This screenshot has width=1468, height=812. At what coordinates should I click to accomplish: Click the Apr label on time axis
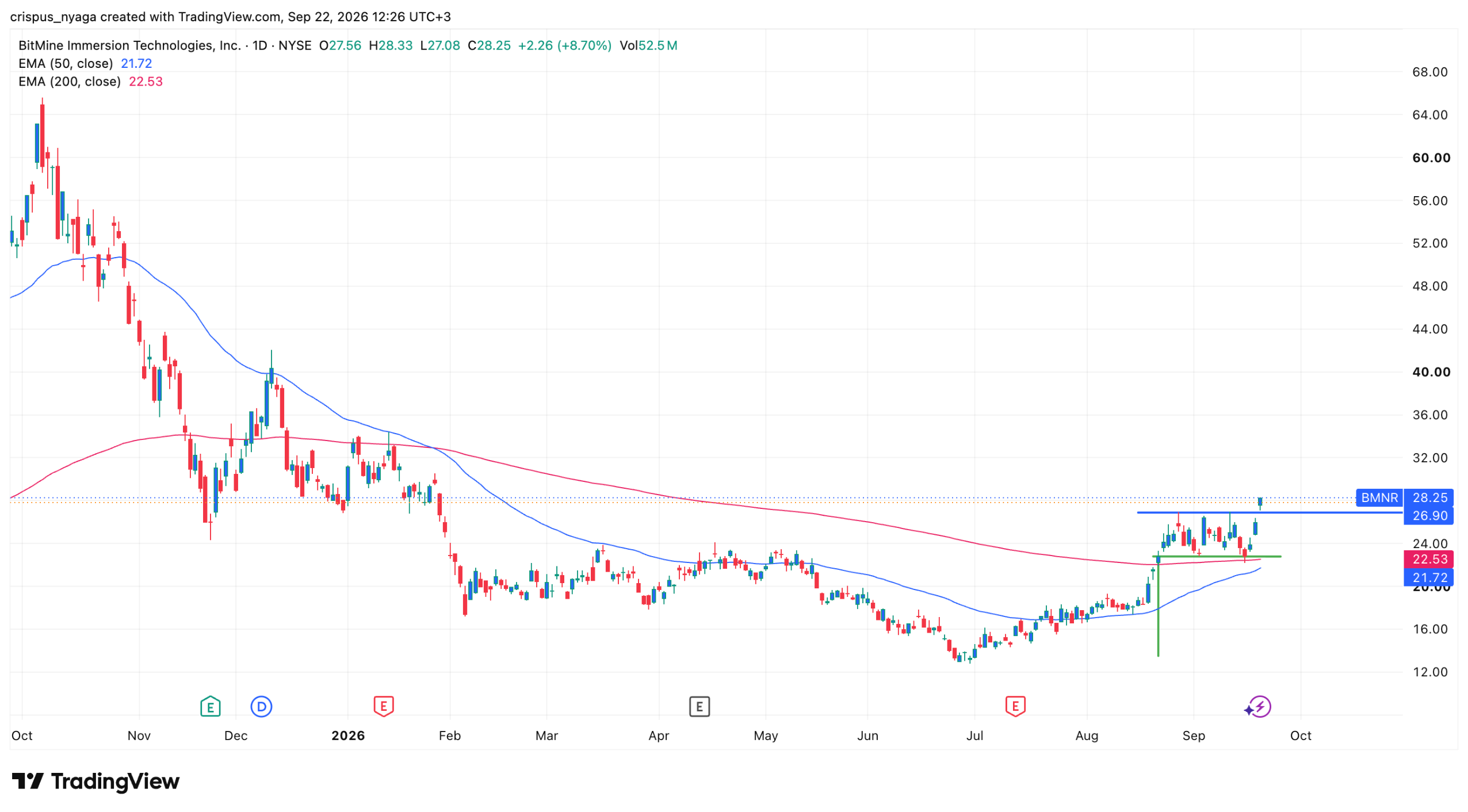[x=659, y=736]
